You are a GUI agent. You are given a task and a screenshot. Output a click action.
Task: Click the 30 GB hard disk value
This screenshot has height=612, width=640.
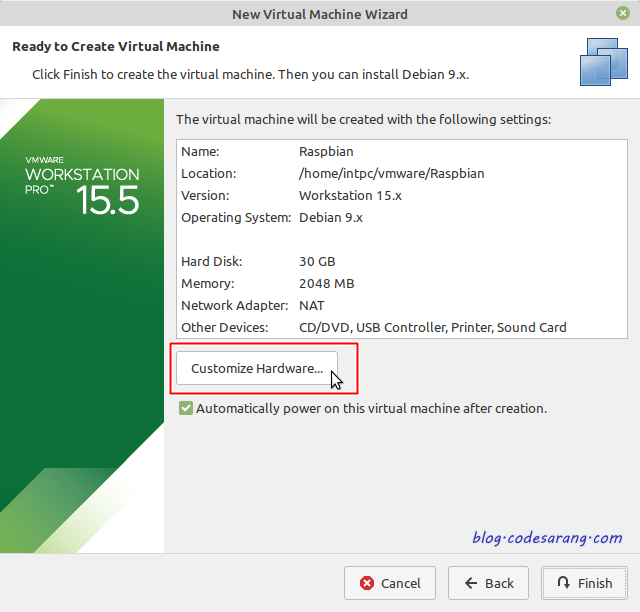click(x=317, y=261)
